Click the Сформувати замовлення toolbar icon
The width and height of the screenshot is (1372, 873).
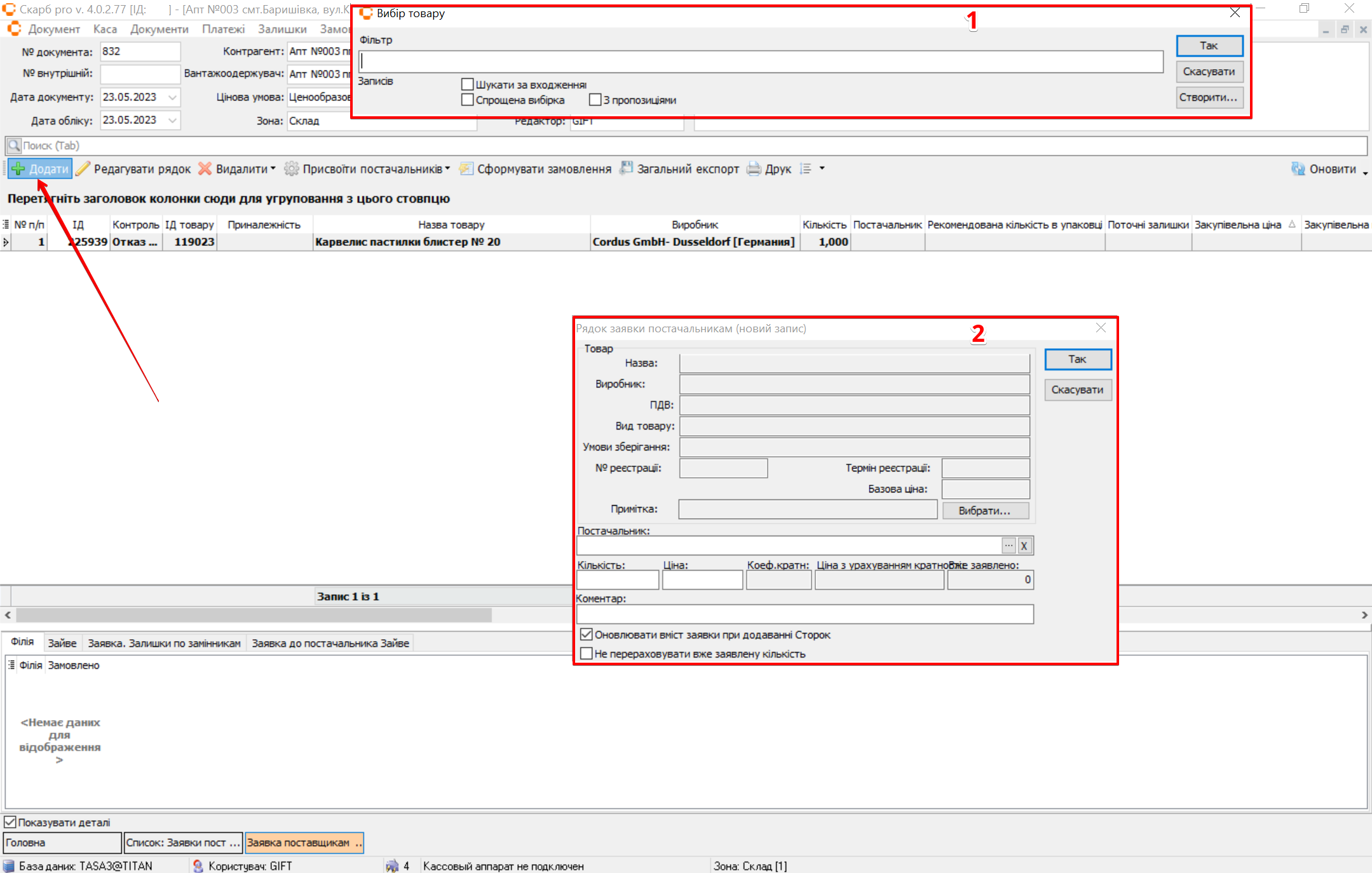(466, 169)
